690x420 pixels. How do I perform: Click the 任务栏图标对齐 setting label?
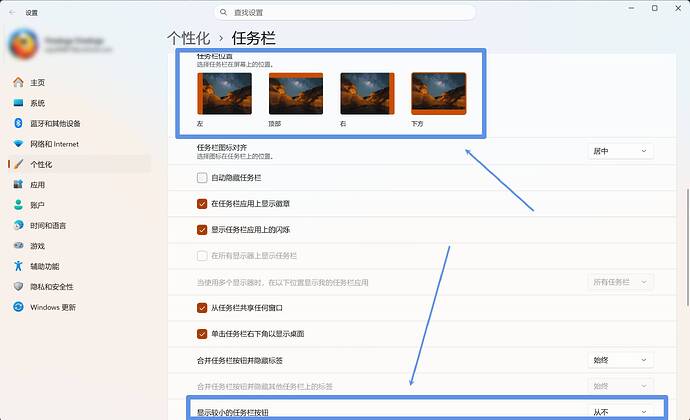point(222,147)
